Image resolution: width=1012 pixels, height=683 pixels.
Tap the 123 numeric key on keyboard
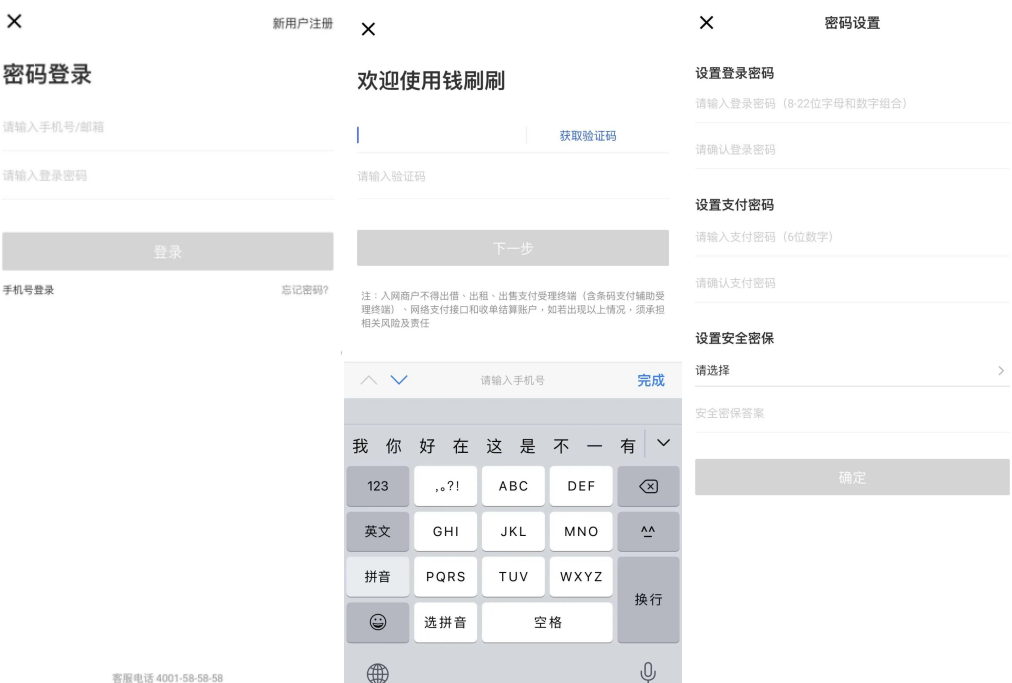click(x=378, y=486)
